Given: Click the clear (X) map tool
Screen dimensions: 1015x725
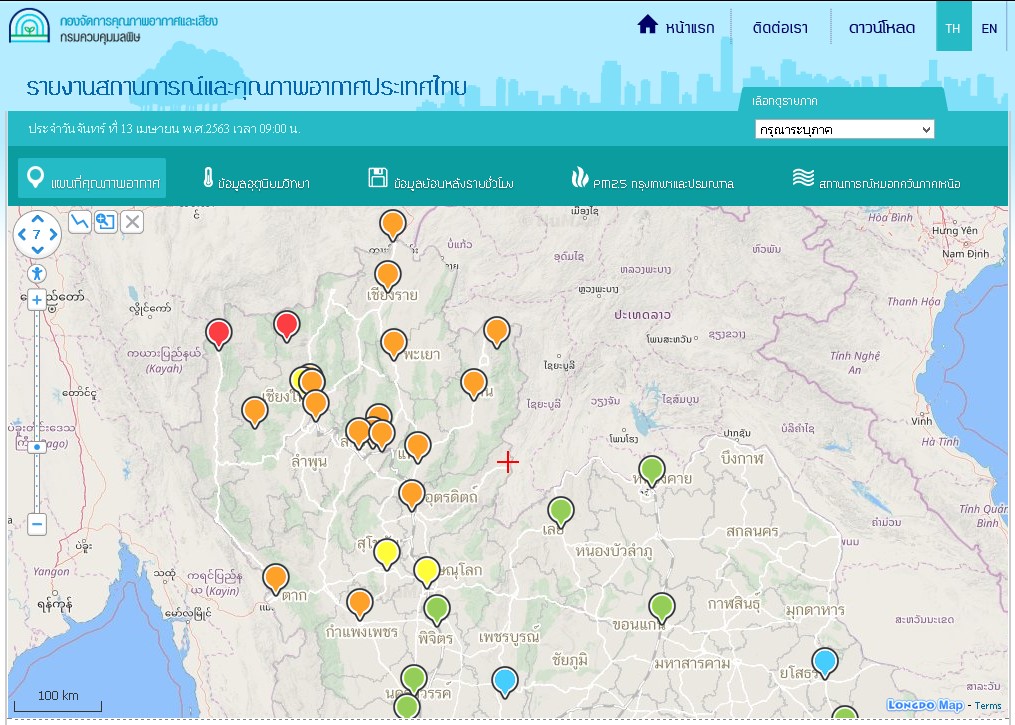Looking at the screenshot, I should coord(132,222).
